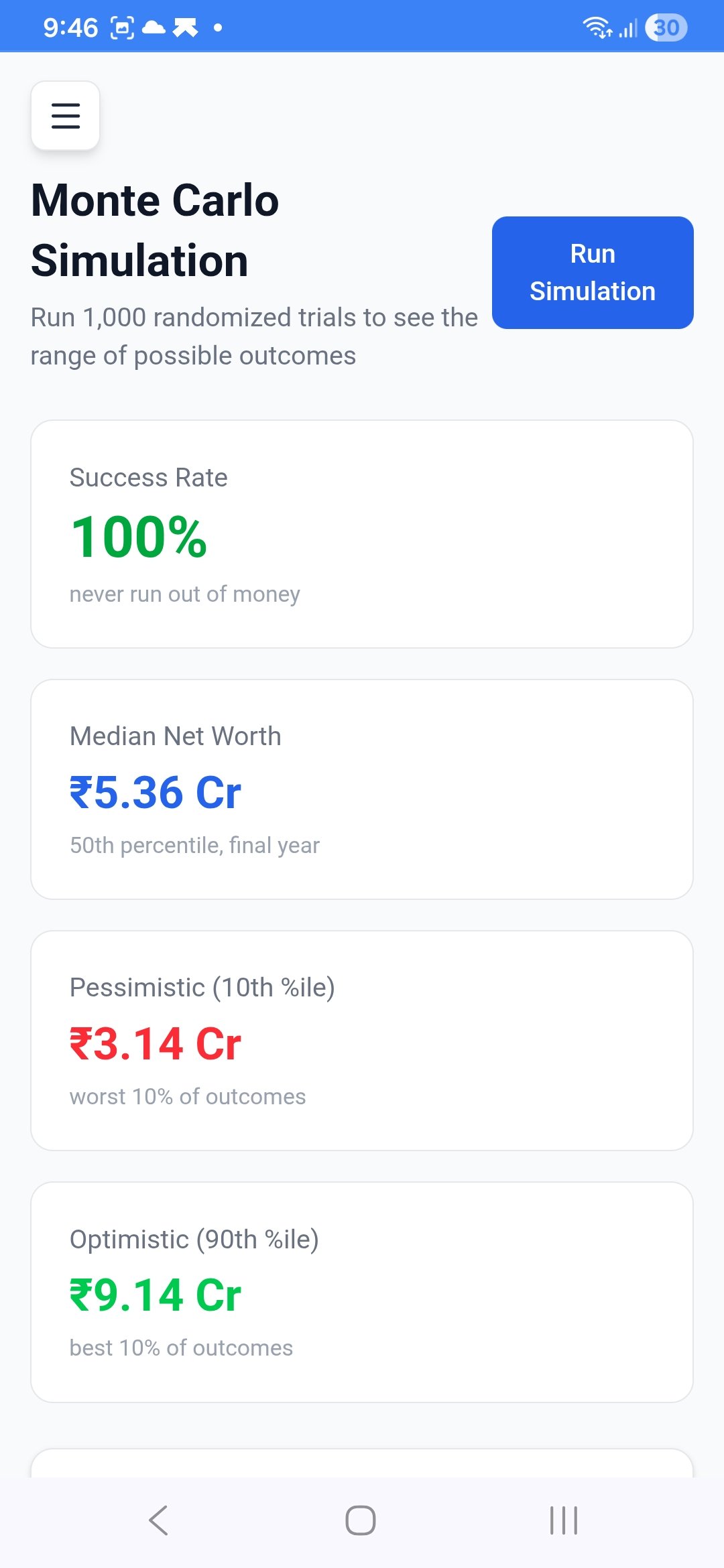724x1568 pixels.
Task: Tap the cloud icon in status bar
Action: (x=154, y=27)
